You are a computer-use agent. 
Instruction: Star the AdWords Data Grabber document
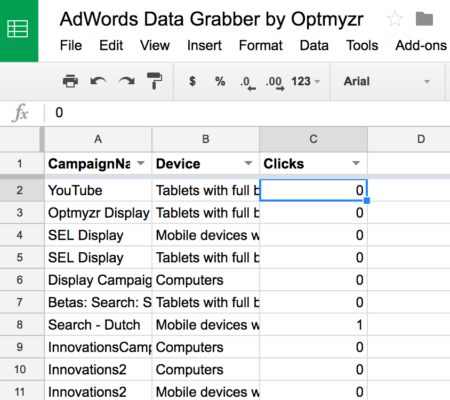coord(395,19)
